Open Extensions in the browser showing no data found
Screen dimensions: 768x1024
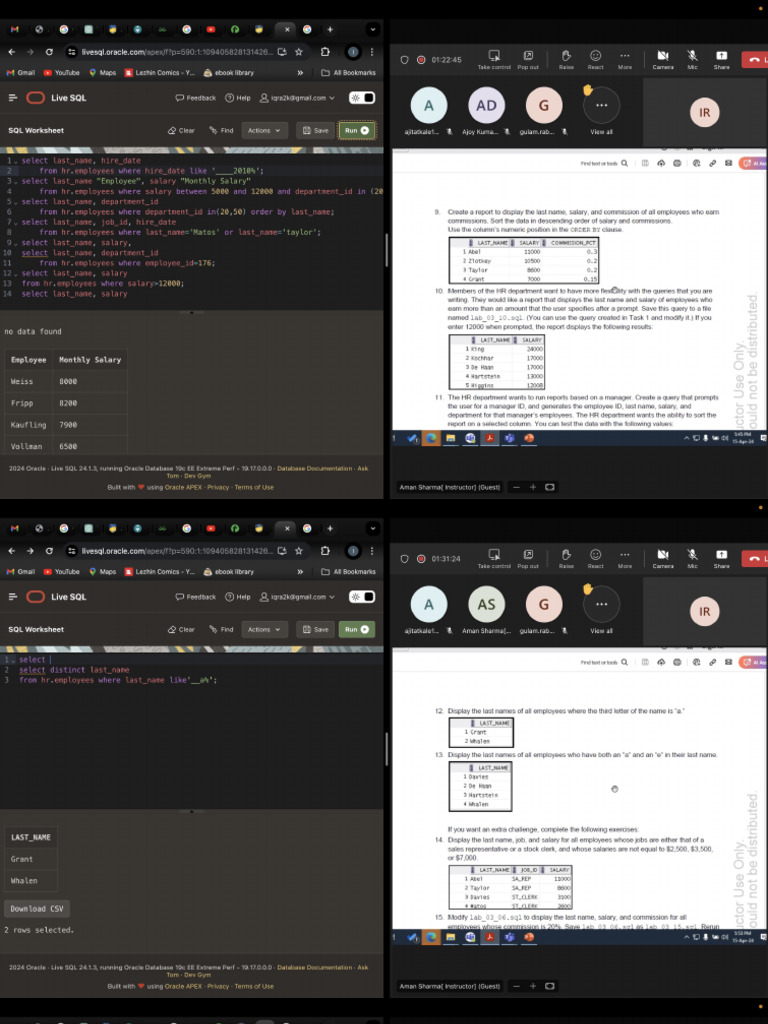[x=325, y=52]
